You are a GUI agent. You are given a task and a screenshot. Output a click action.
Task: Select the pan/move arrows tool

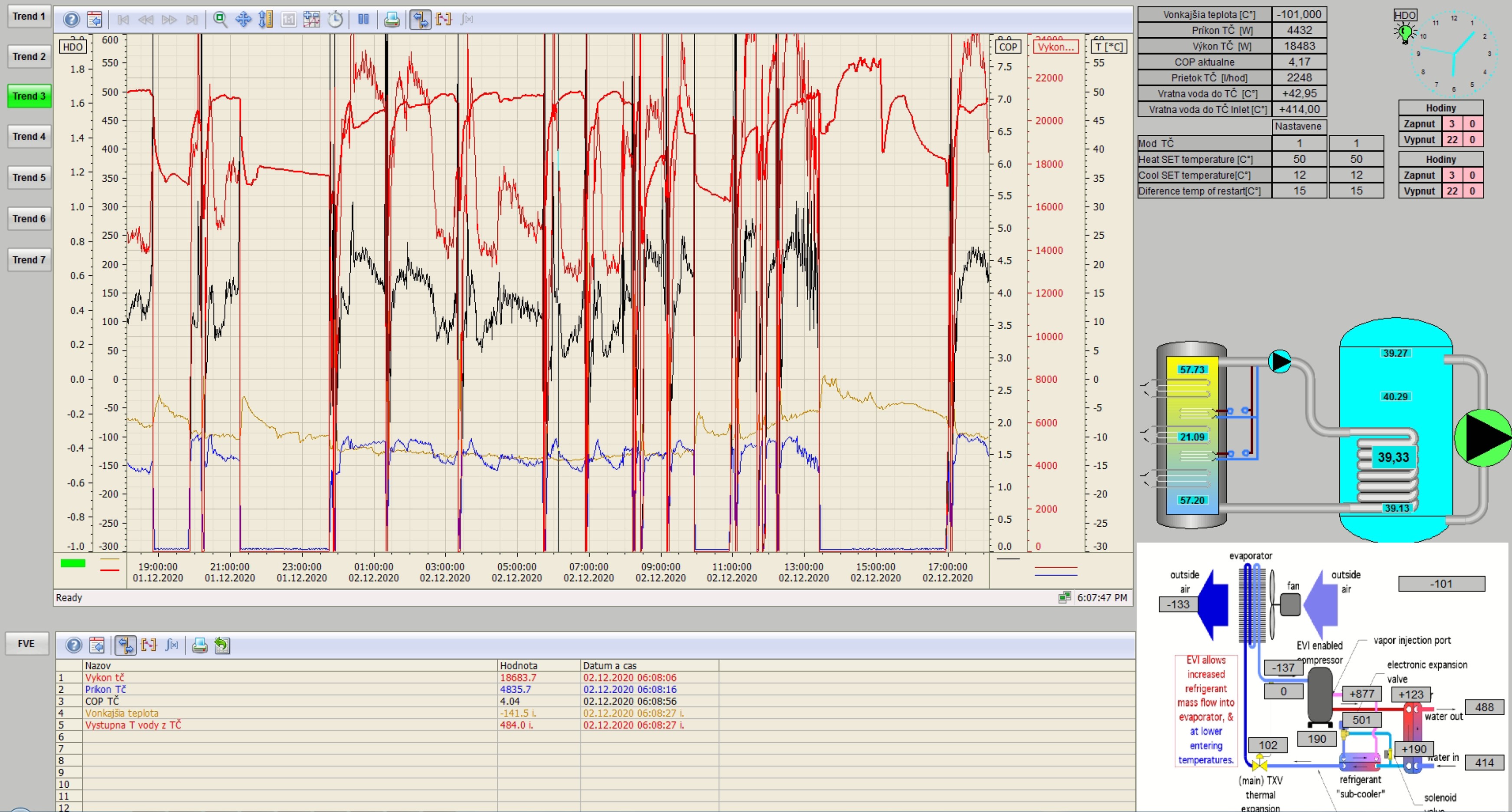click(x=243, y=20)
